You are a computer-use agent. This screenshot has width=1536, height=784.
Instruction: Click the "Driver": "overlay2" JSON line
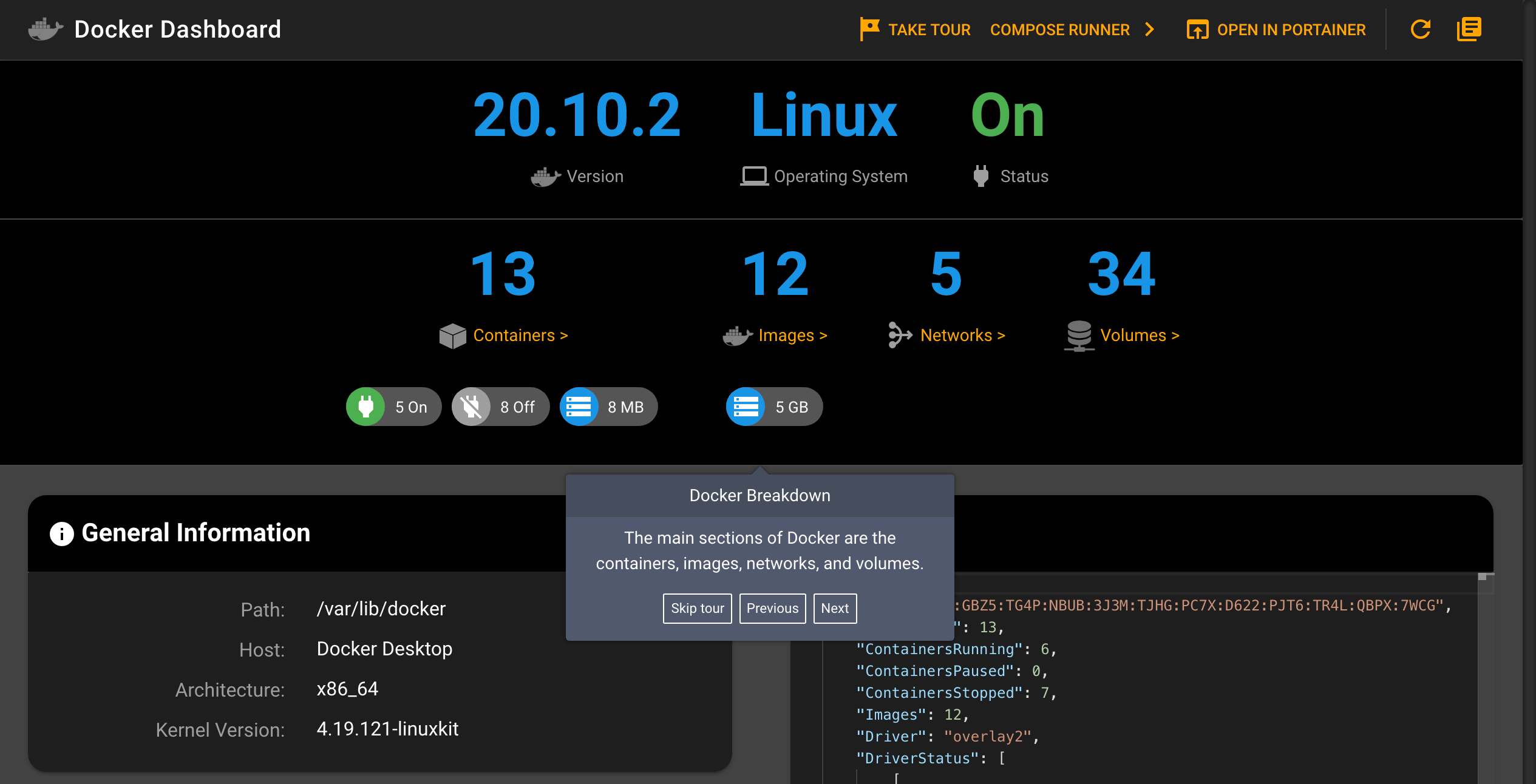coord(947,736)
